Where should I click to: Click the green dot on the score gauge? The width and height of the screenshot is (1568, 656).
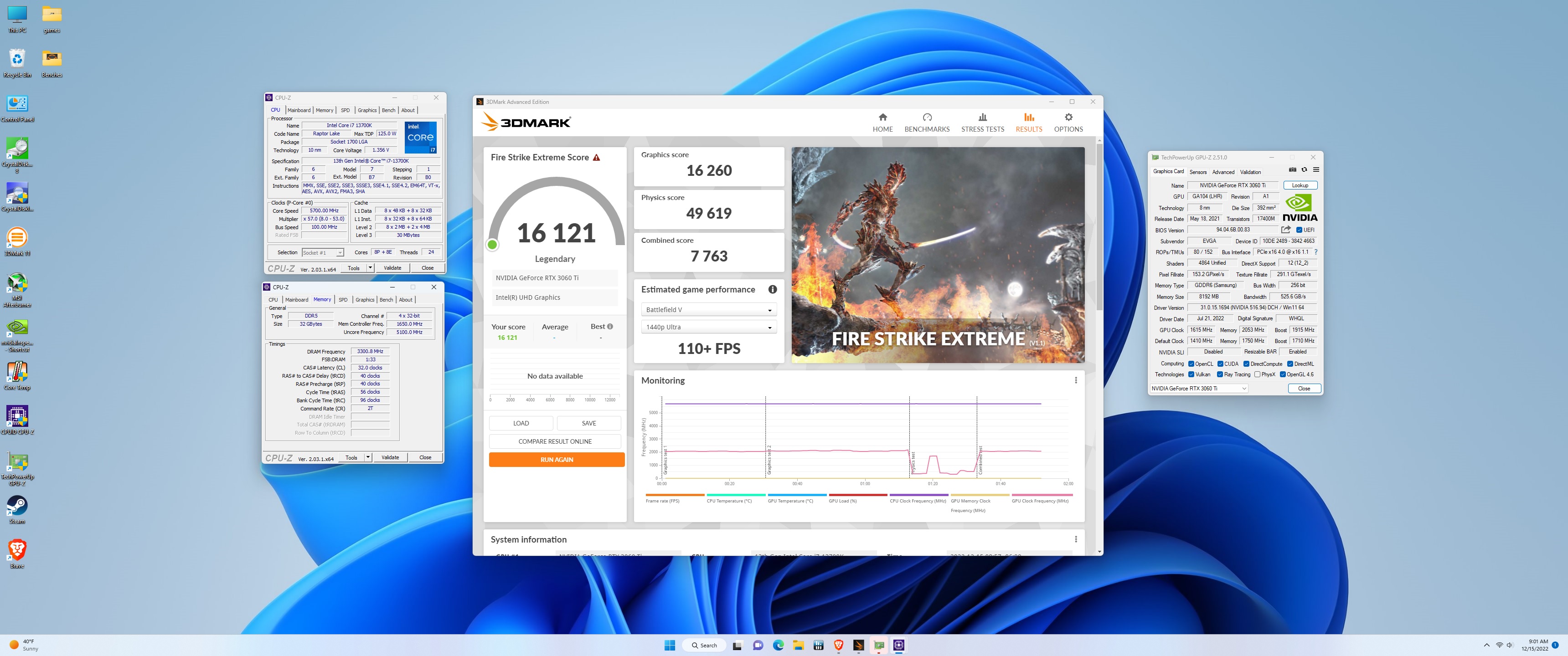[x=492, y=245]
